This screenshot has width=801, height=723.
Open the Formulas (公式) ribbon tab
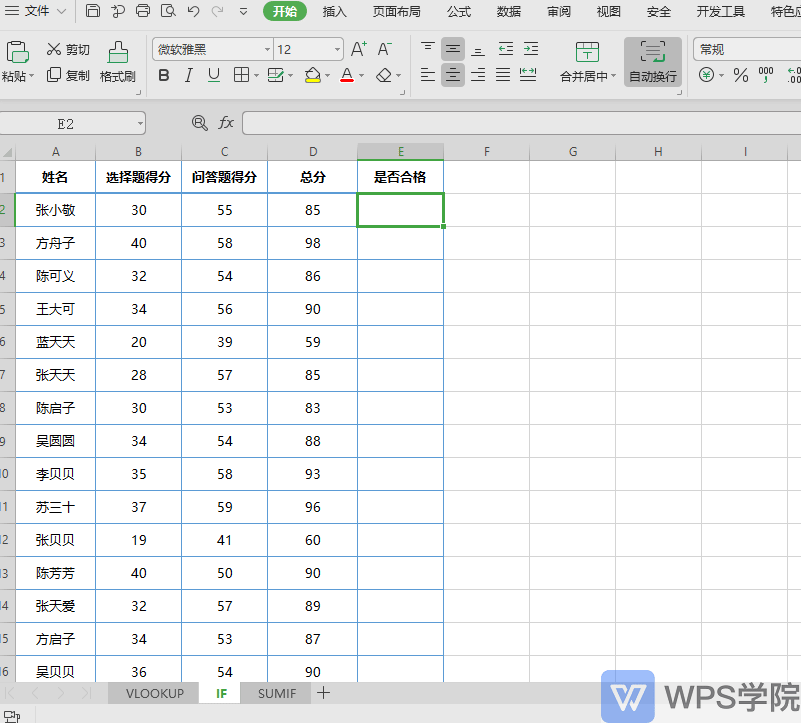tap(459, 11)
